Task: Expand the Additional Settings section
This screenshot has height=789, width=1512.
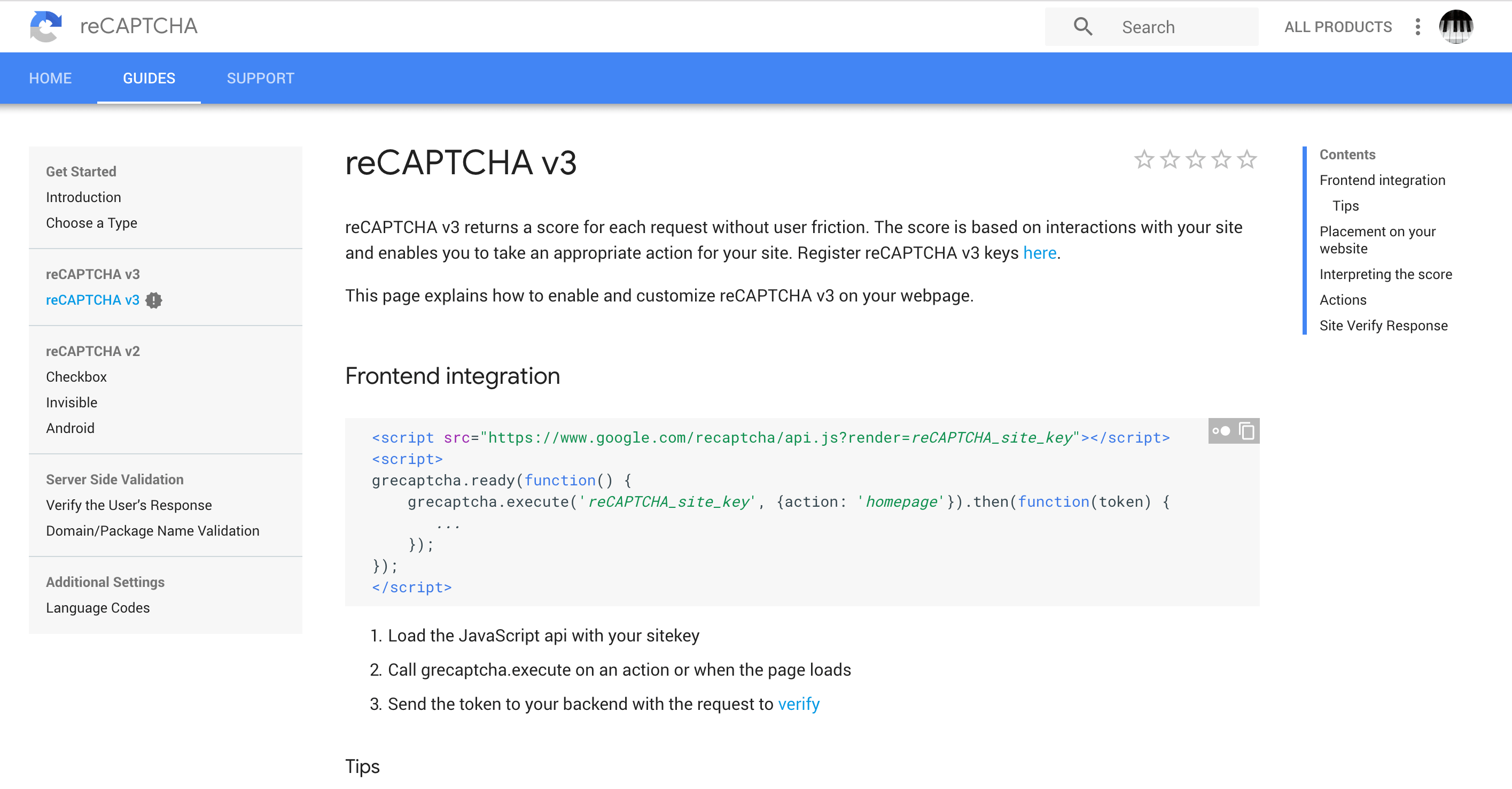Action: tap(105, 581)
